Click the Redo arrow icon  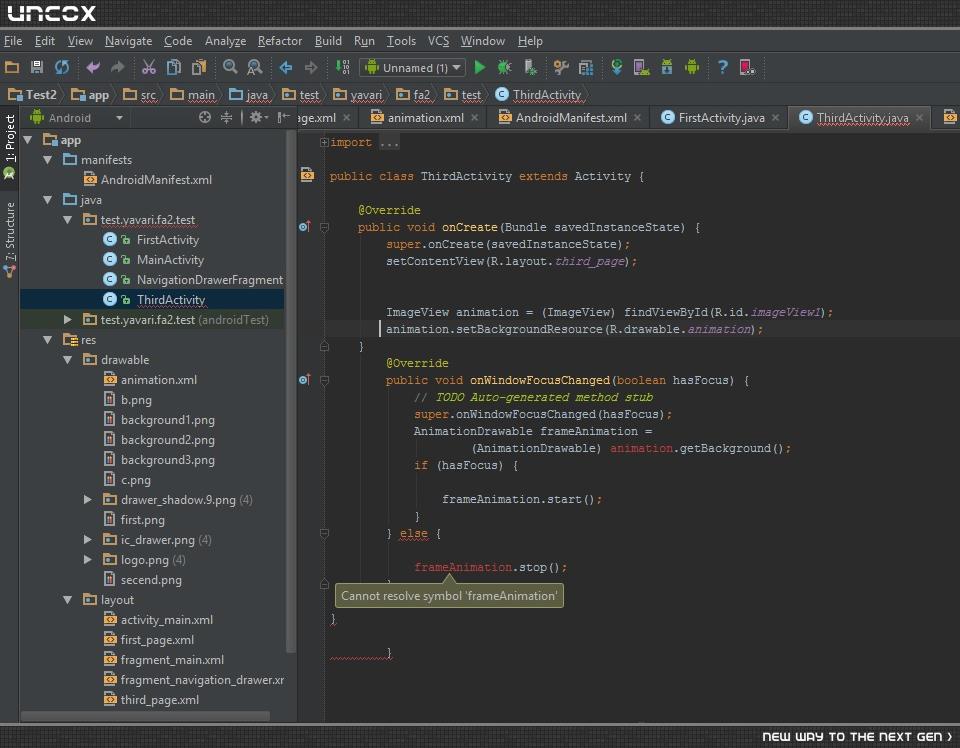tap(118, 67)
